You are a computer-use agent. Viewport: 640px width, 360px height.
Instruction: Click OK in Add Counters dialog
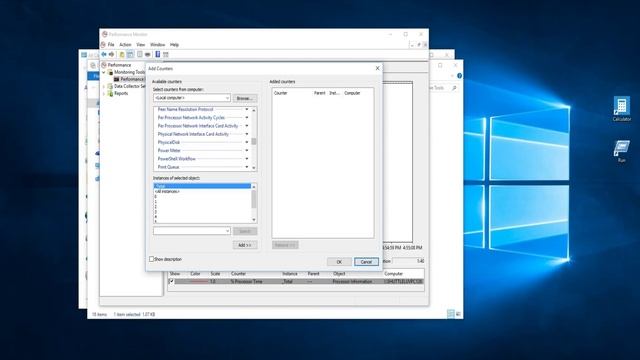point(339,262)
